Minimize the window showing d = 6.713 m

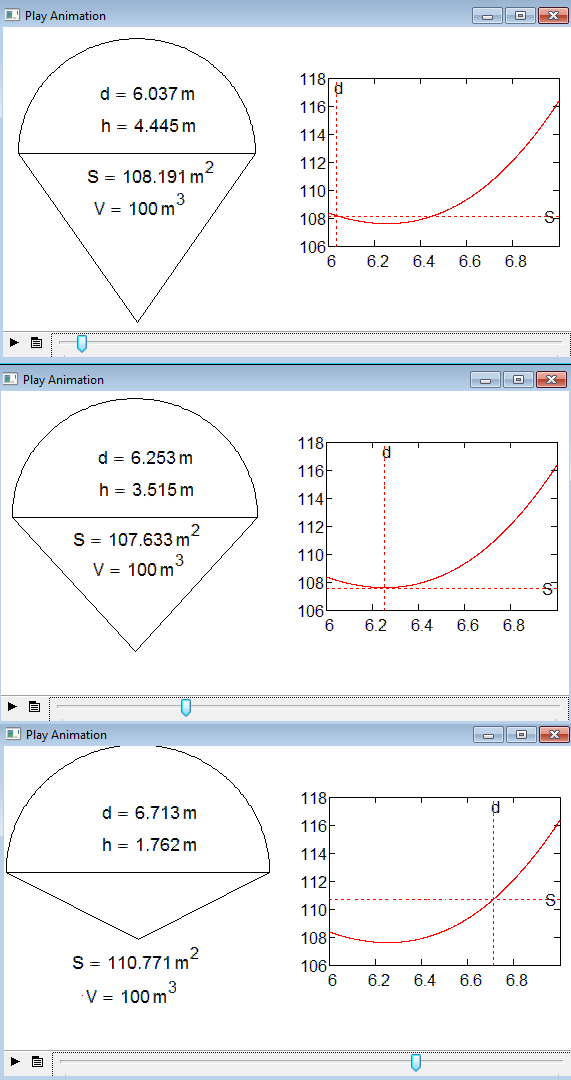[x=488, y=735]
